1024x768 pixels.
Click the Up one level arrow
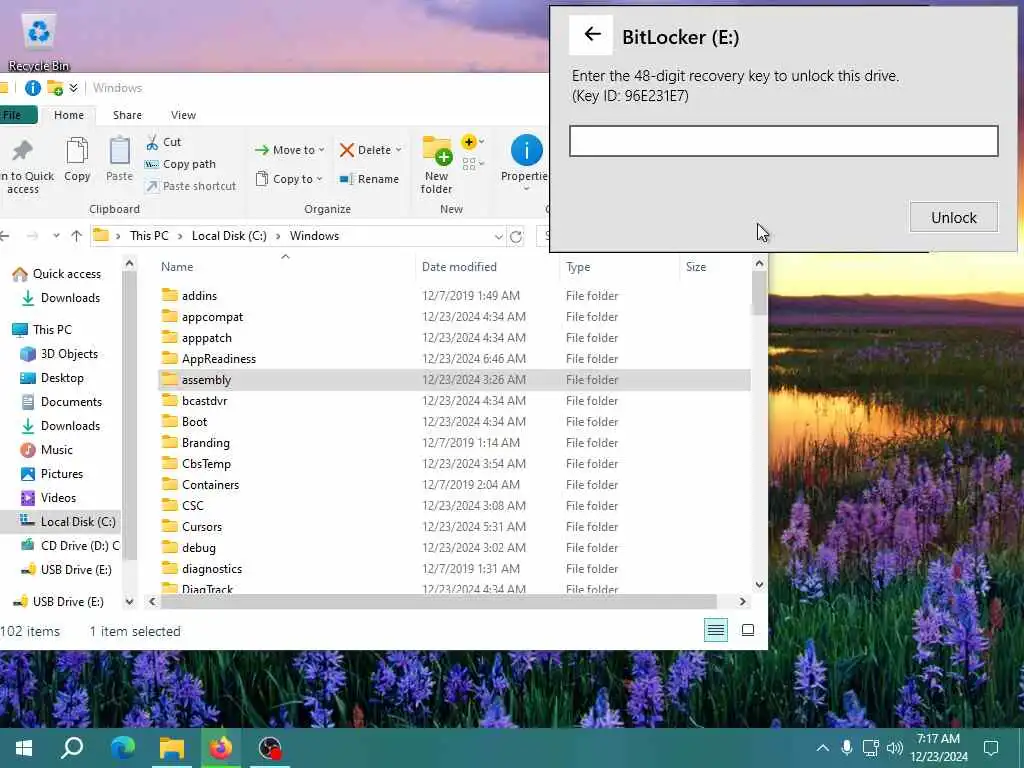point(76,236)
